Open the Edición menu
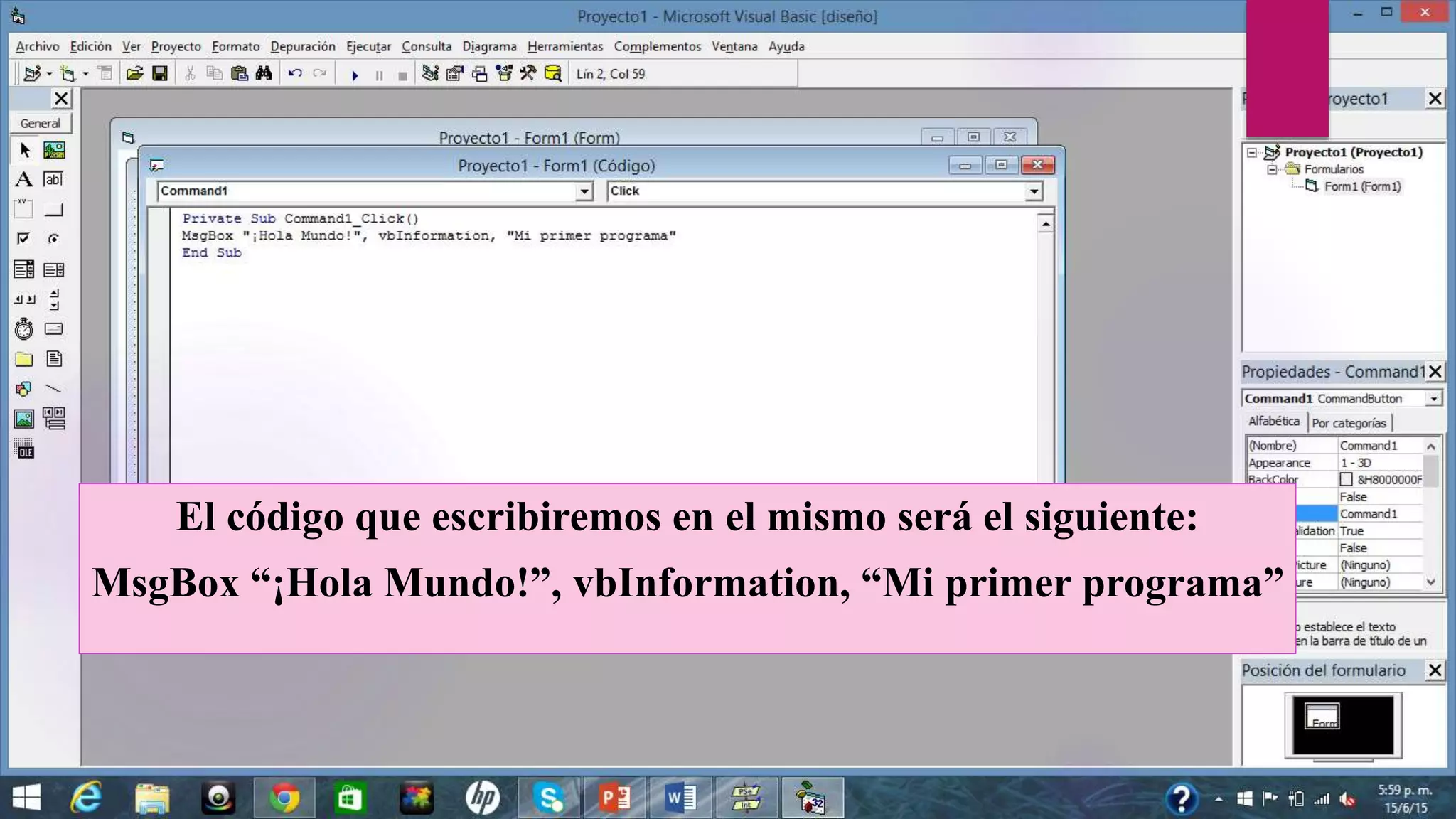Image resolution: width=1456 pixels, height=819 pixels. pos(91,47)
